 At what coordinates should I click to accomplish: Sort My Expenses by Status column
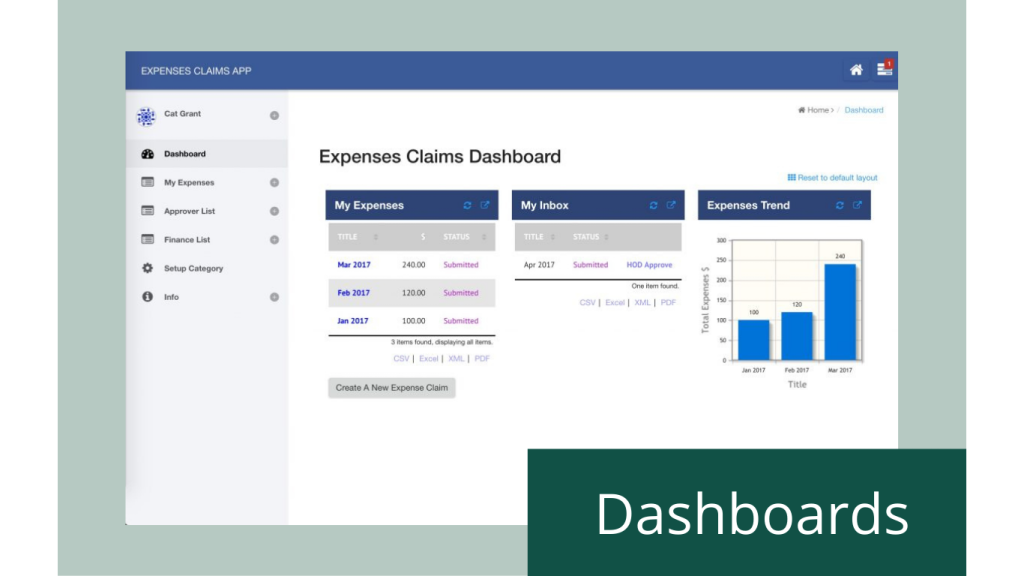pos(462,237)
